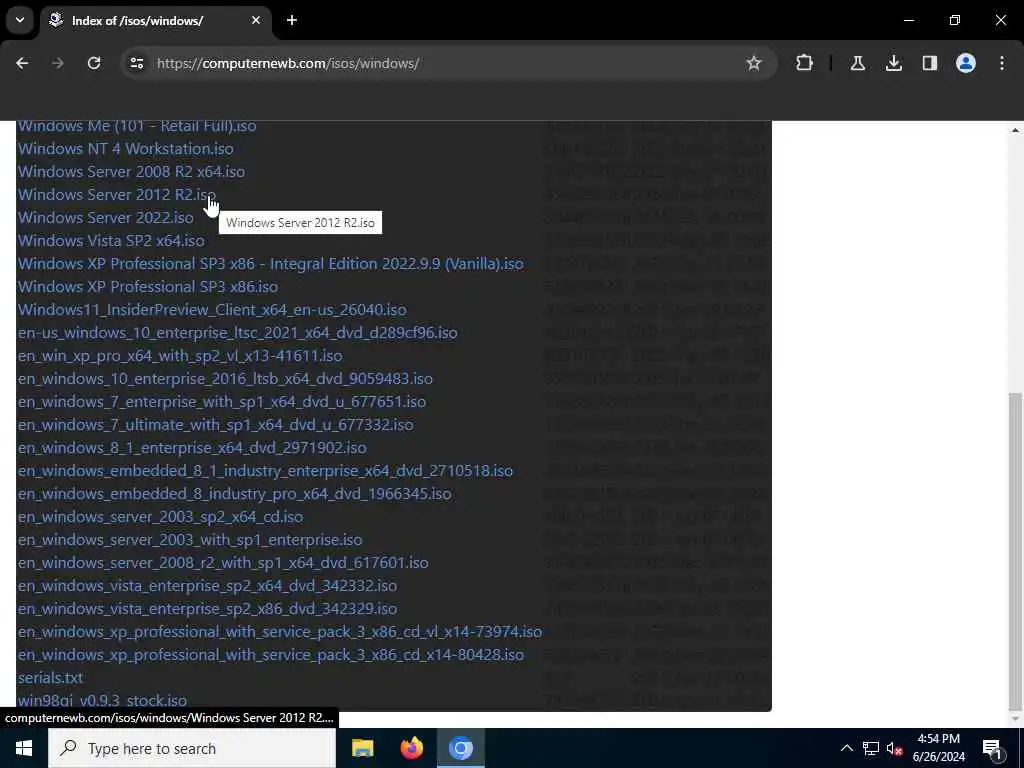Viewport: 1024px width, 768px height.
Task: Click the forward navigation arrow
Action: (x=58, y=63)
